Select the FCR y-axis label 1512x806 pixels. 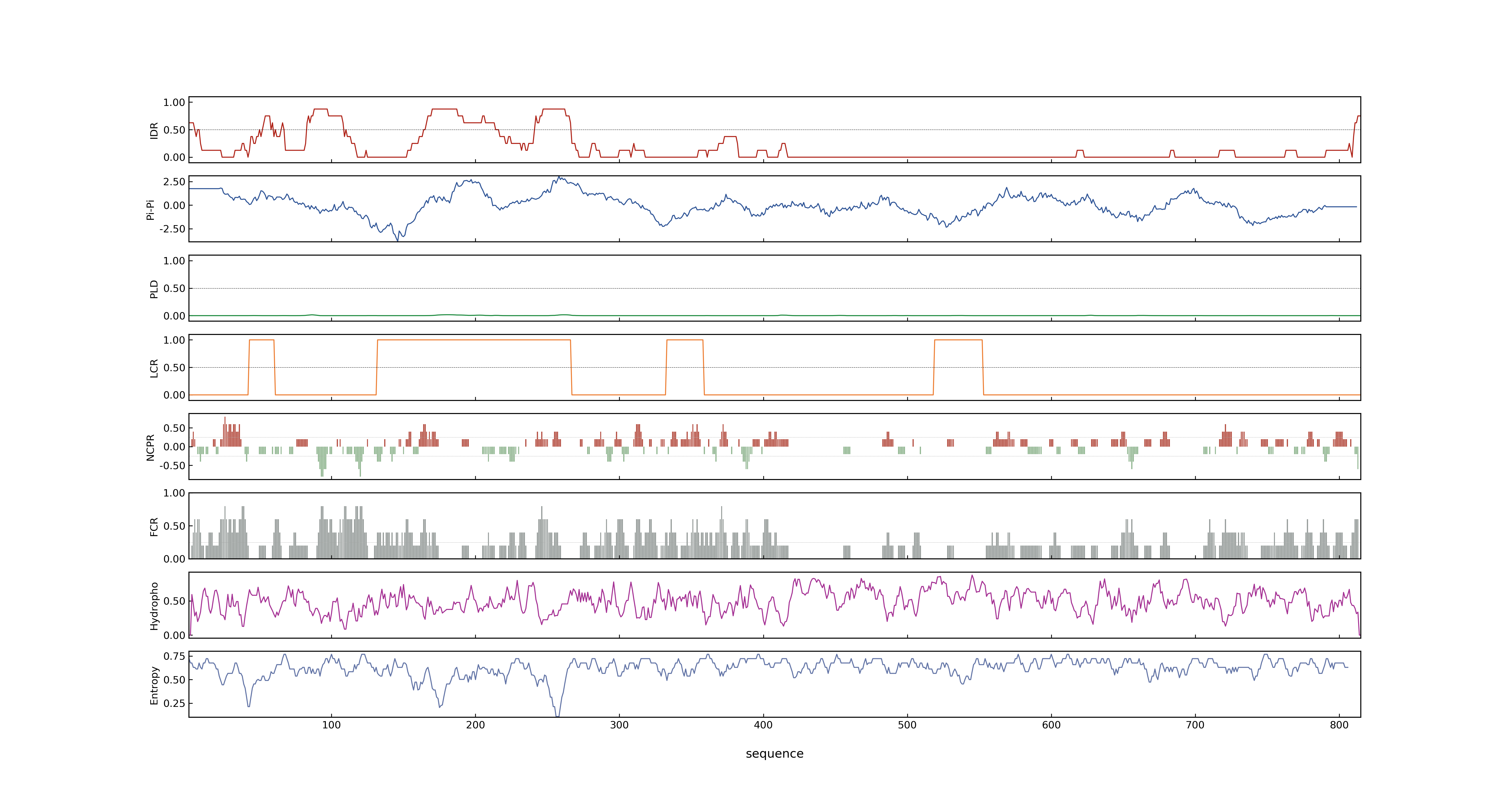pos(154,526)
